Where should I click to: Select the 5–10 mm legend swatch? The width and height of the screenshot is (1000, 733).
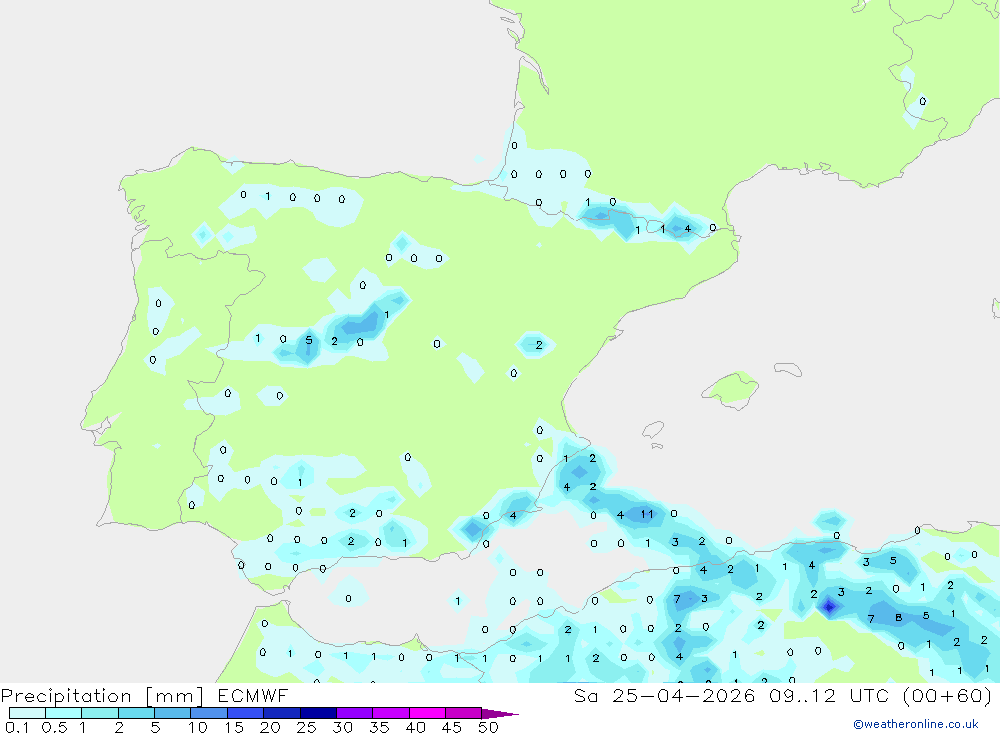click(x=172, y=713)
